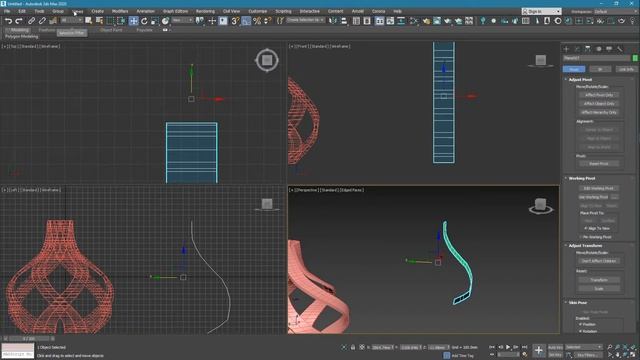Switch to the Link Info button

click(626, 69)
